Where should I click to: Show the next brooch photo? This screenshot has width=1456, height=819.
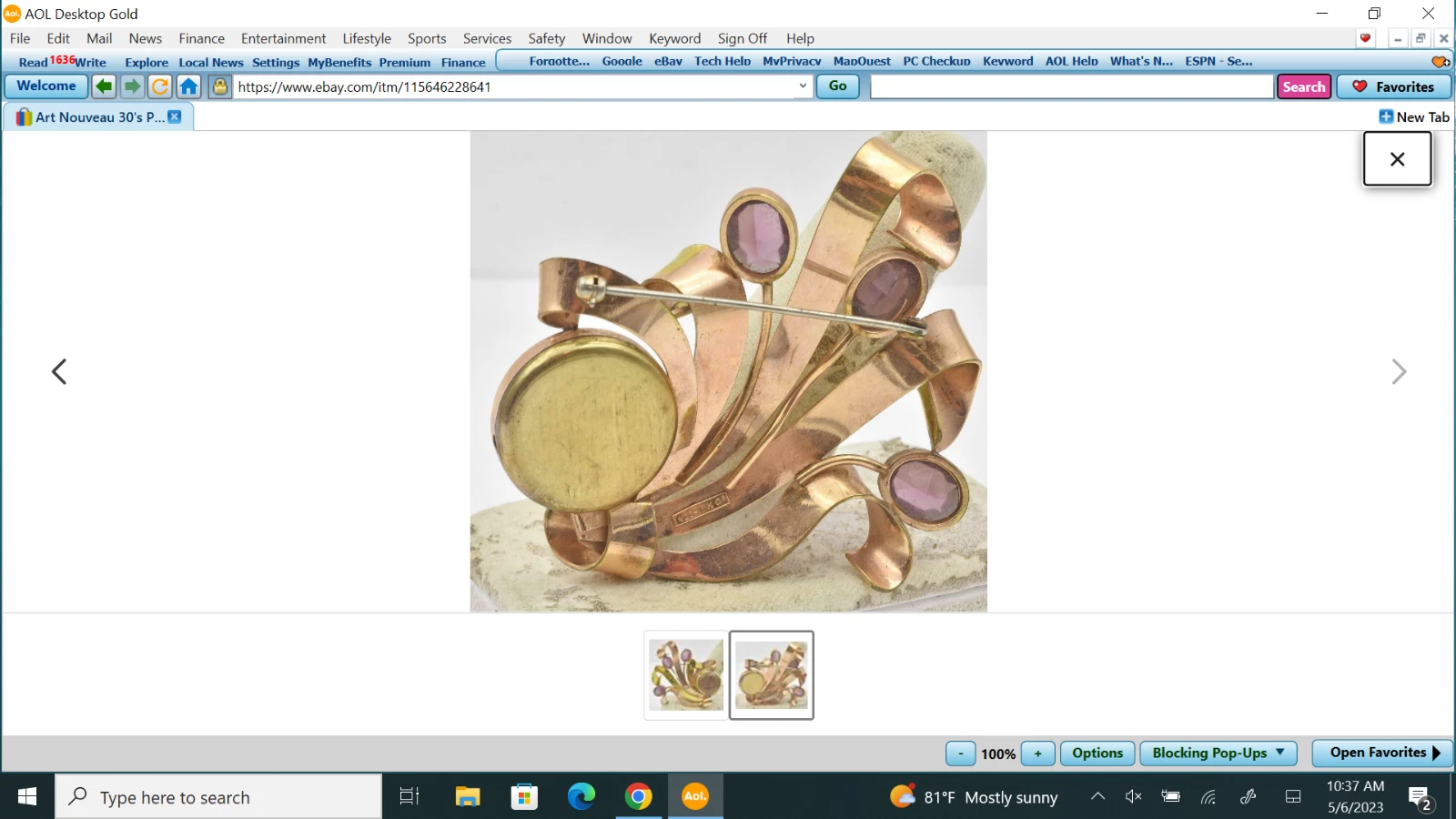point(1399,371)
